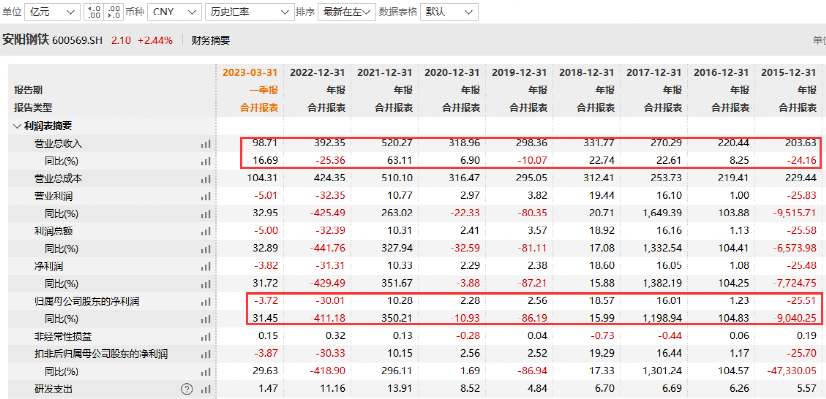The height and width of the screenshot is (399, 826).
Task: Click the 安阳钢铁 stock name
Action: (x=26, y=40)
